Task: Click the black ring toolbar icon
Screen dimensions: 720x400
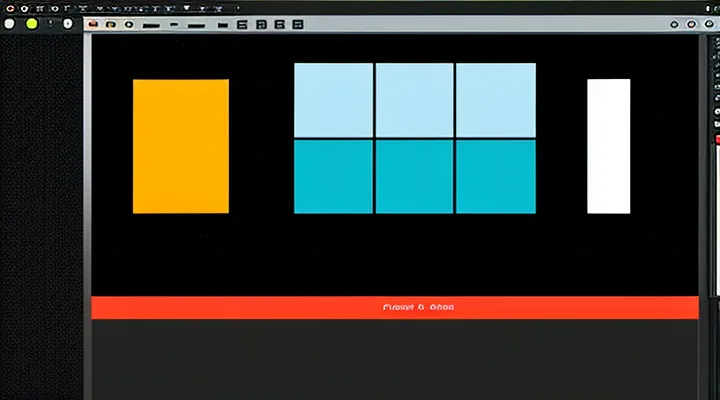Action: click(x=129, y=24)
